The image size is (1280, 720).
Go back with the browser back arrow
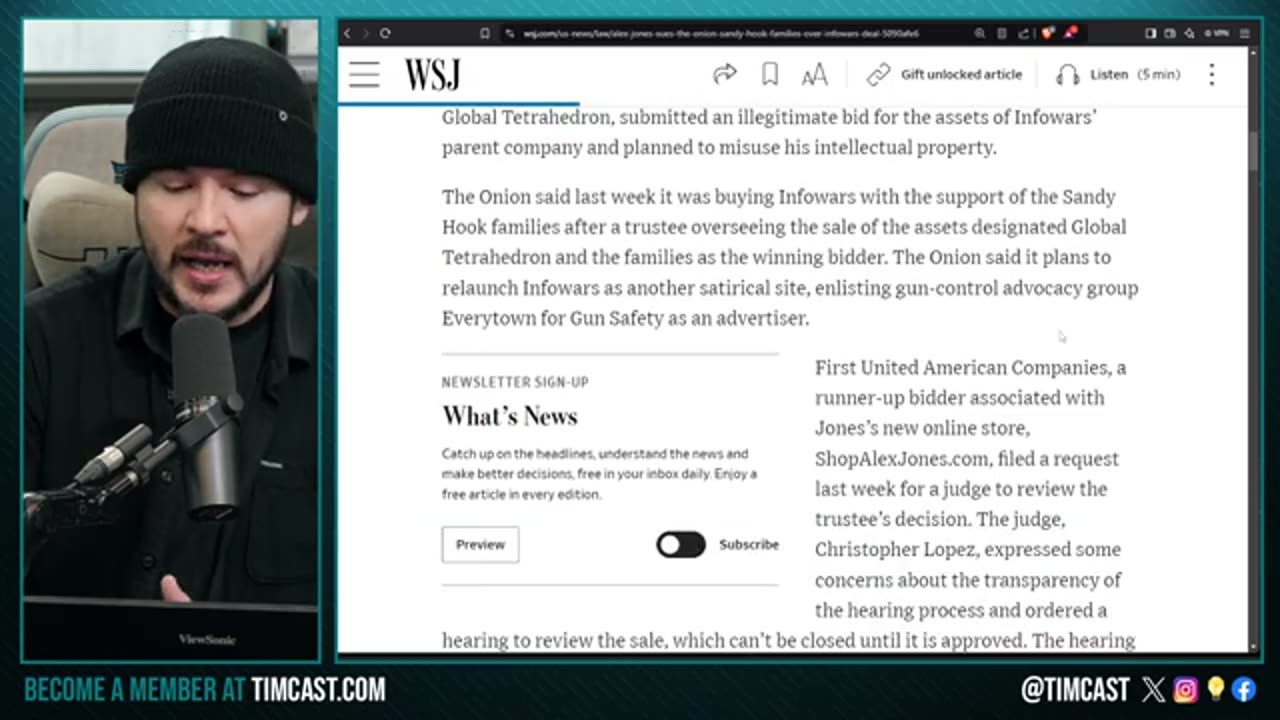(347, 33)
